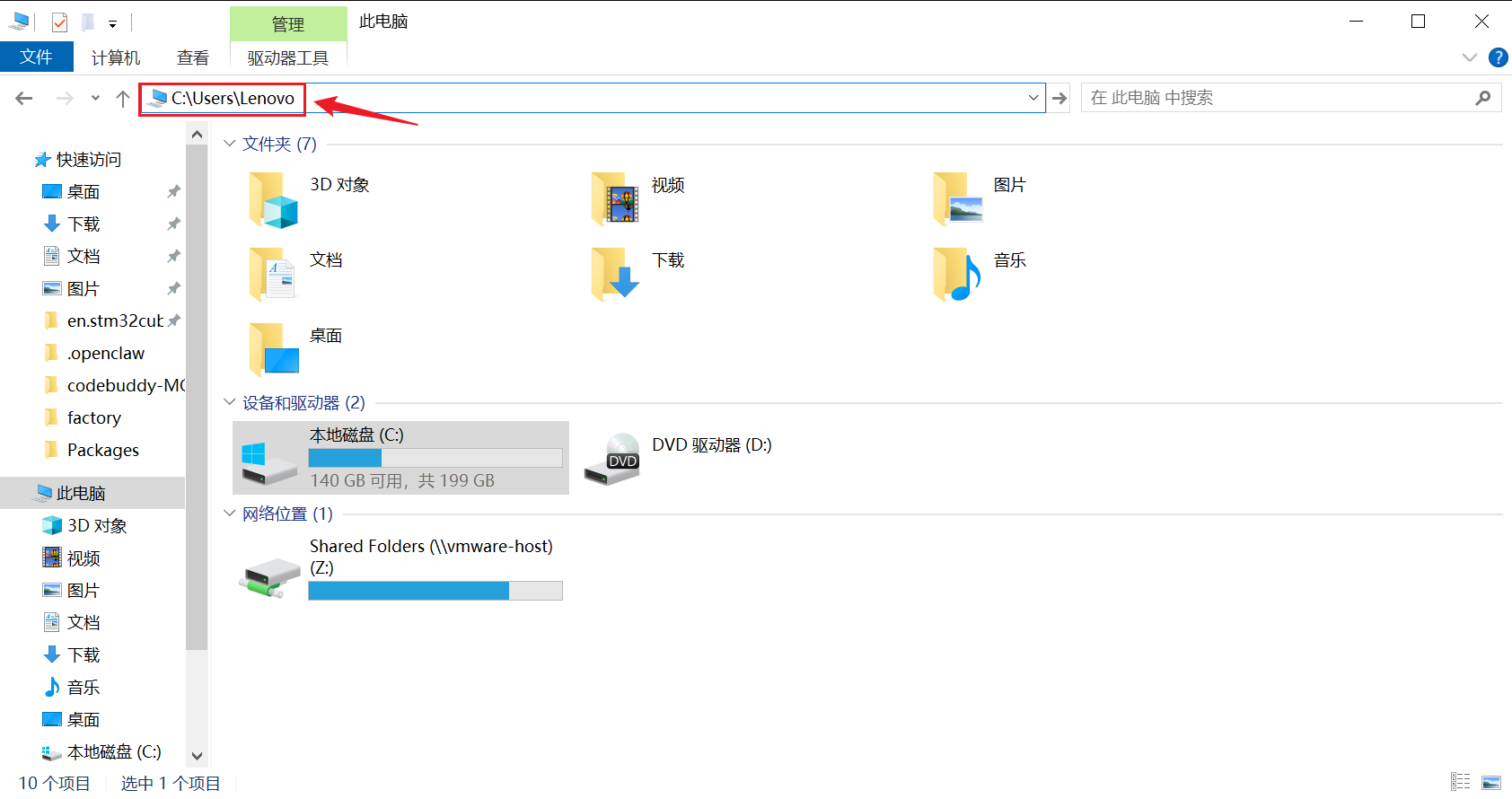Open the 3D 对象 folder icon in main pane

click(273, 199)
